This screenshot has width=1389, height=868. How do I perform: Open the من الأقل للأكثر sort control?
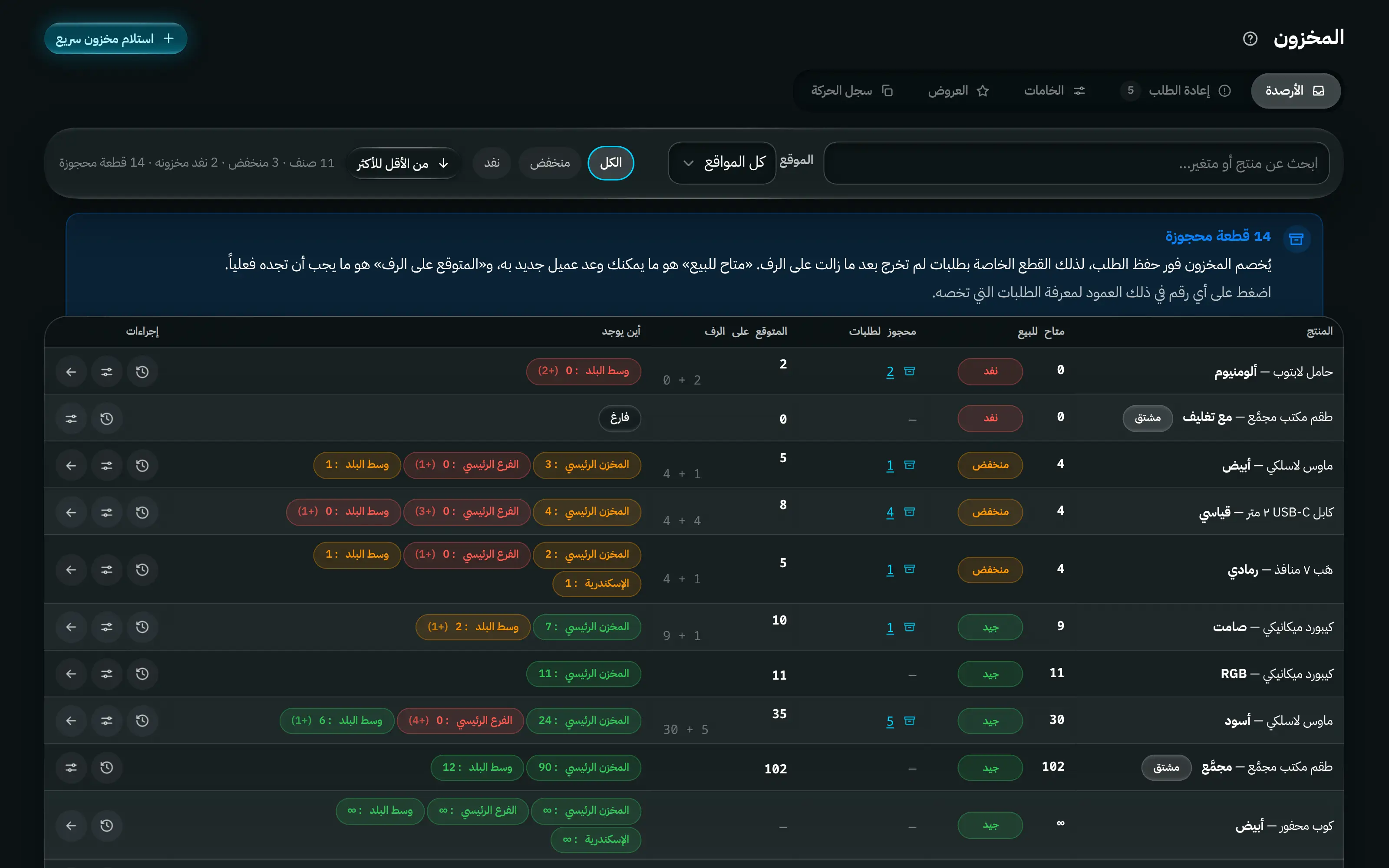point(402,164)
